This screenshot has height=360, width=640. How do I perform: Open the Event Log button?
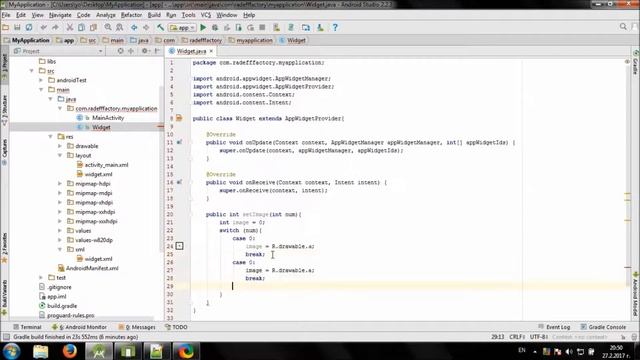click(x=554, y=327)
